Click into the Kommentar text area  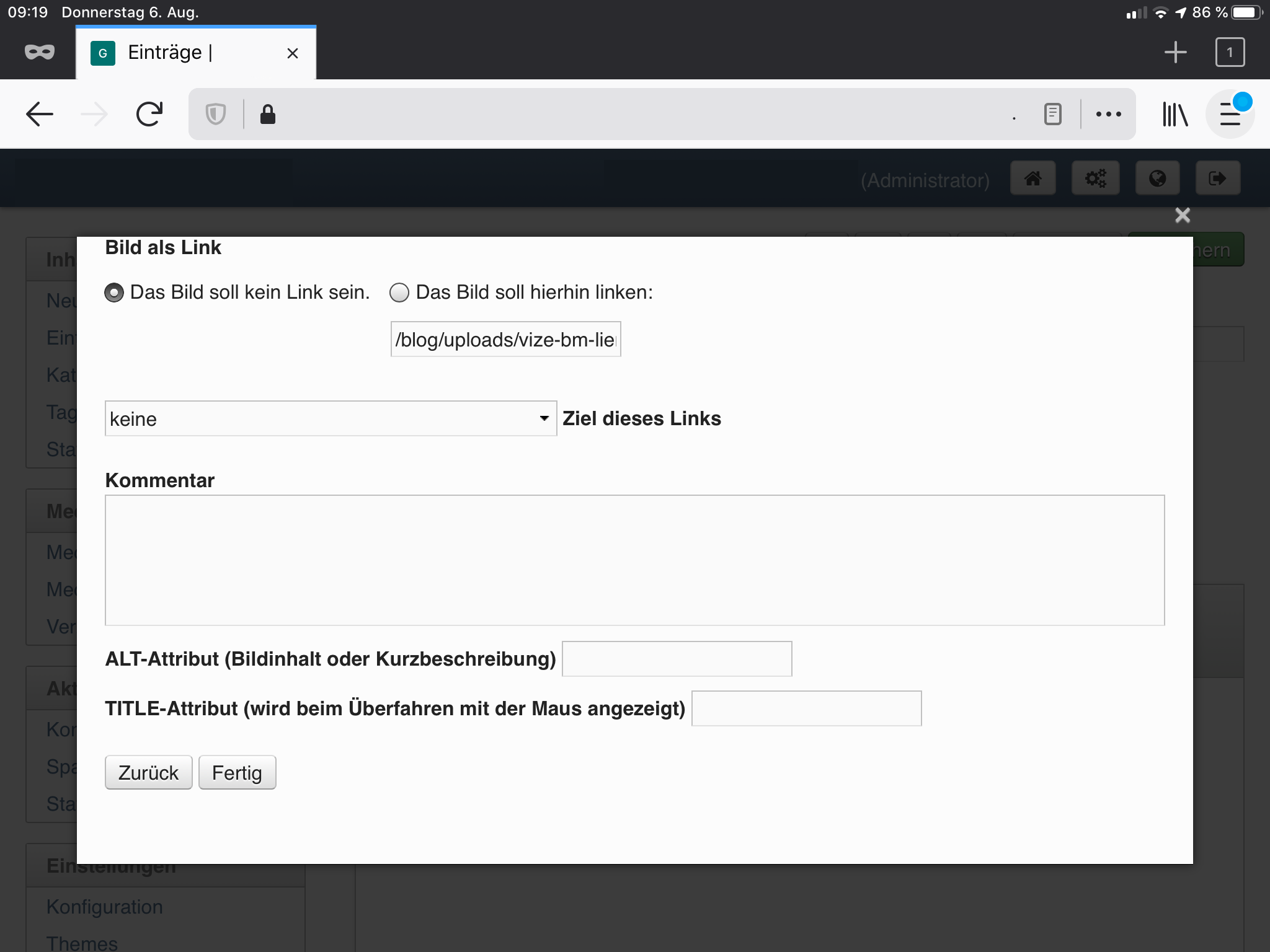point(634,560)
